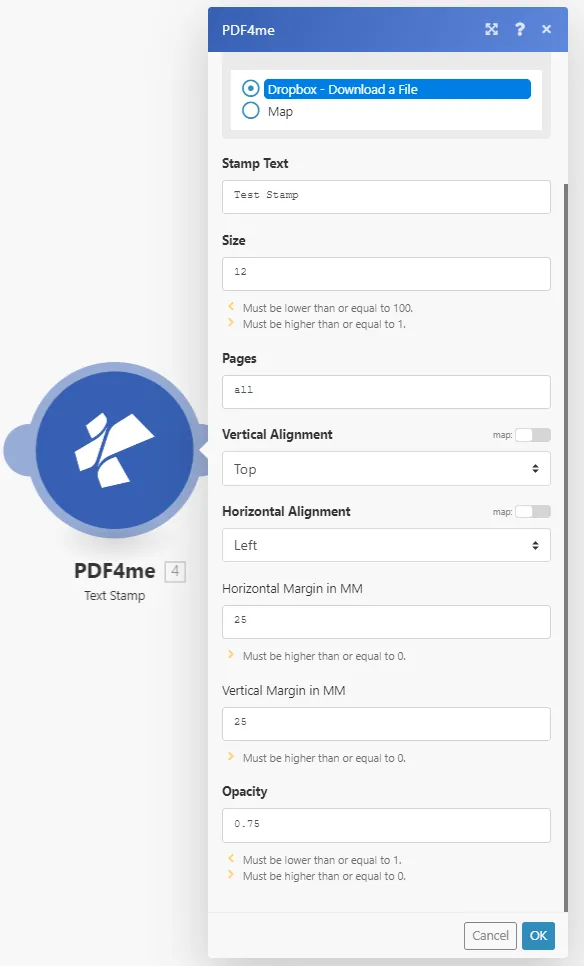Open help via the question mark icon

[520, 29]
